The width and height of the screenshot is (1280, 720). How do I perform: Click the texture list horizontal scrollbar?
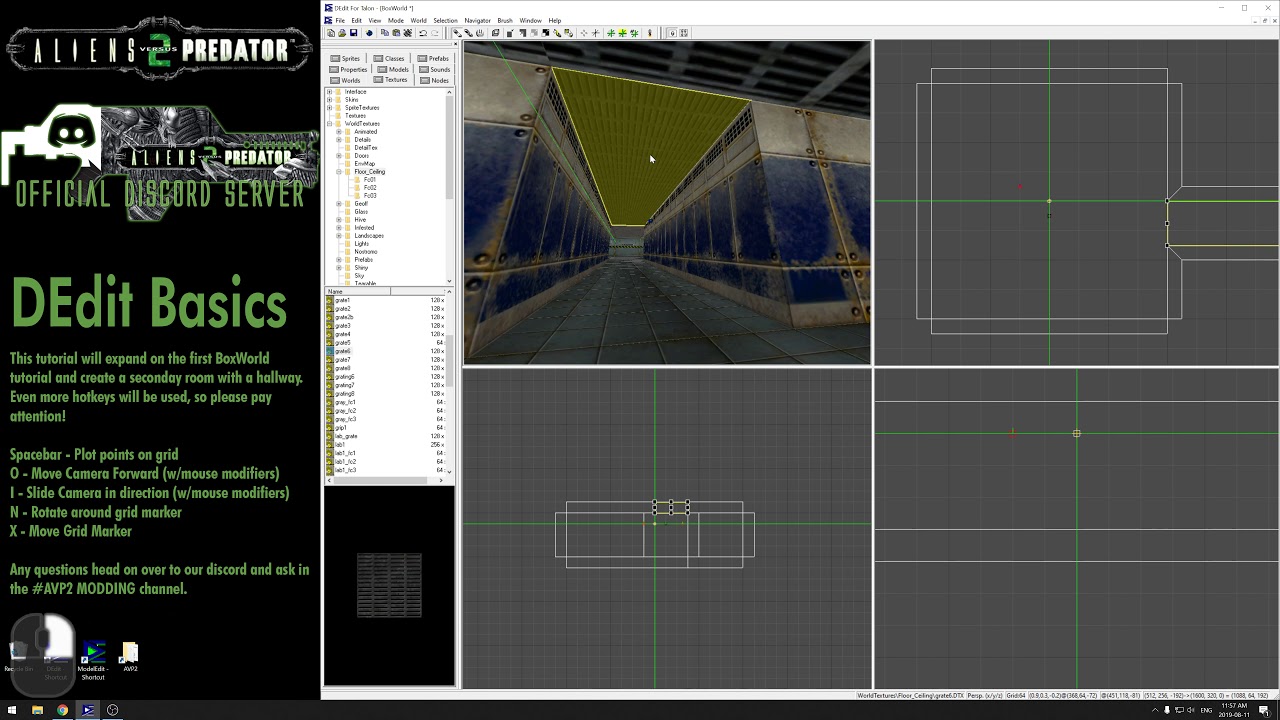click(385, 480)
